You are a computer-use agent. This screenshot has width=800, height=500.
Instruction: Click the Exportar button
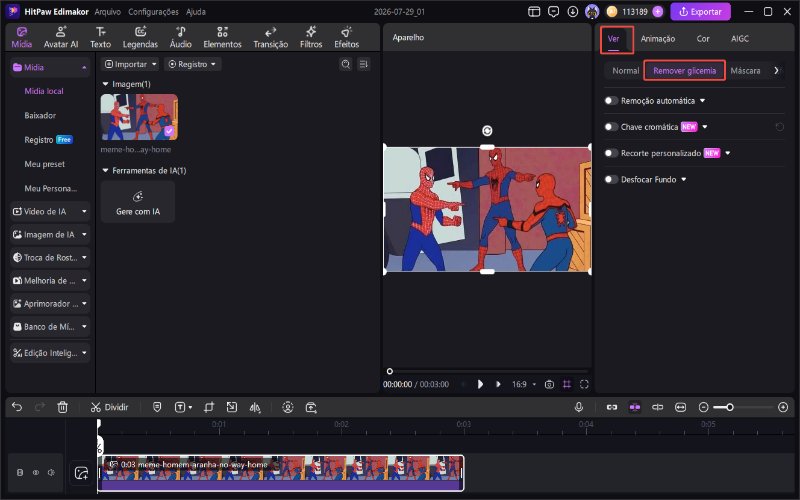pos(700,12)
